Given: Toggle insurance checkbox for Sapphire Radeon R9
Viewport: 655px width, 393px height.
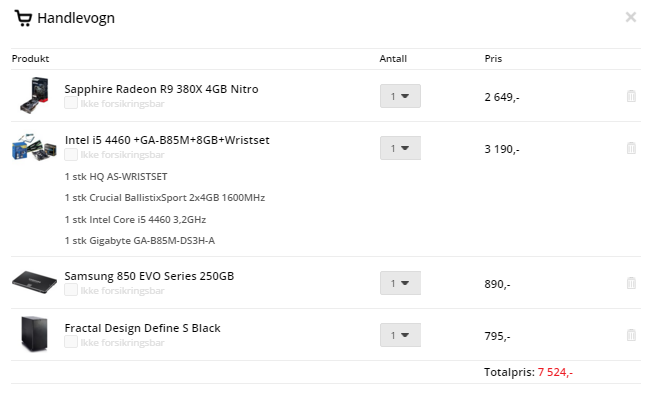Looking at the screenshot, I should pos(71,103).
